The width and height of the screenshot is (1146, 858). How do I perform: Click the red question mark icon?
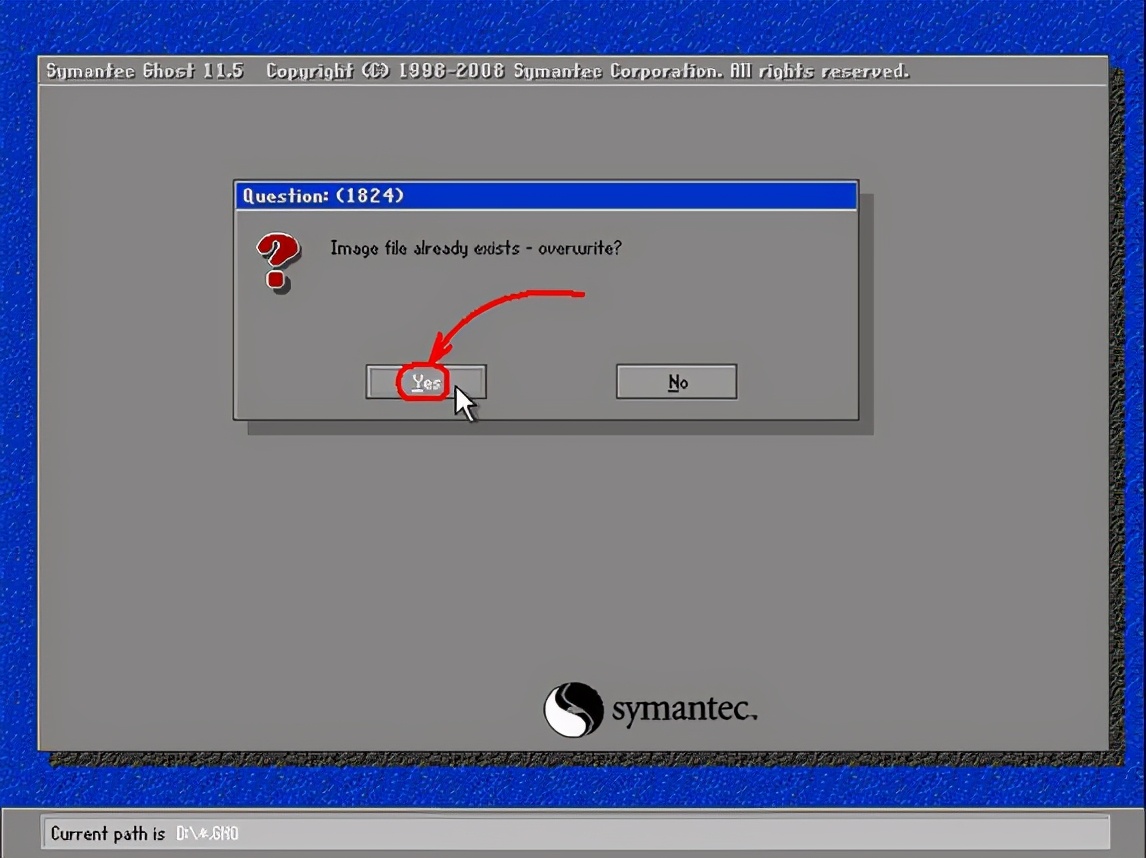tap(278, 262)
